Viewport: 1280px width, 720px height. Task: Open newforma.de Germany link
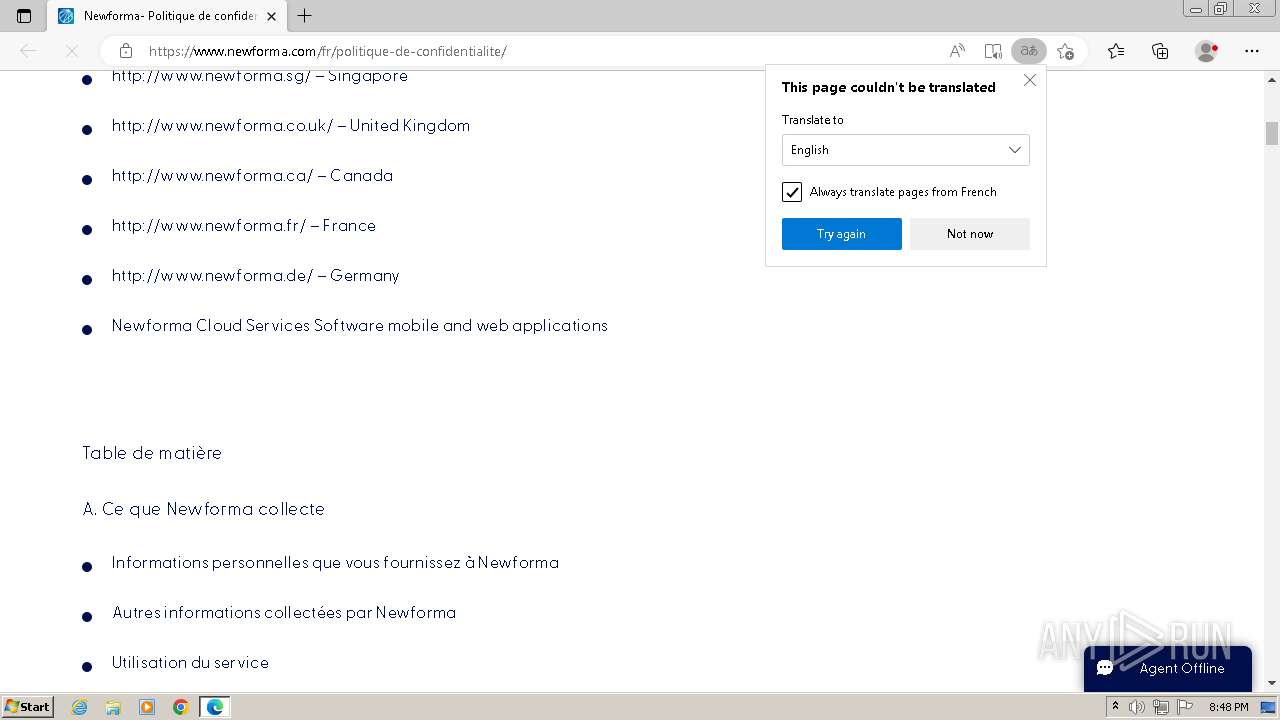(x=256, y=276)
